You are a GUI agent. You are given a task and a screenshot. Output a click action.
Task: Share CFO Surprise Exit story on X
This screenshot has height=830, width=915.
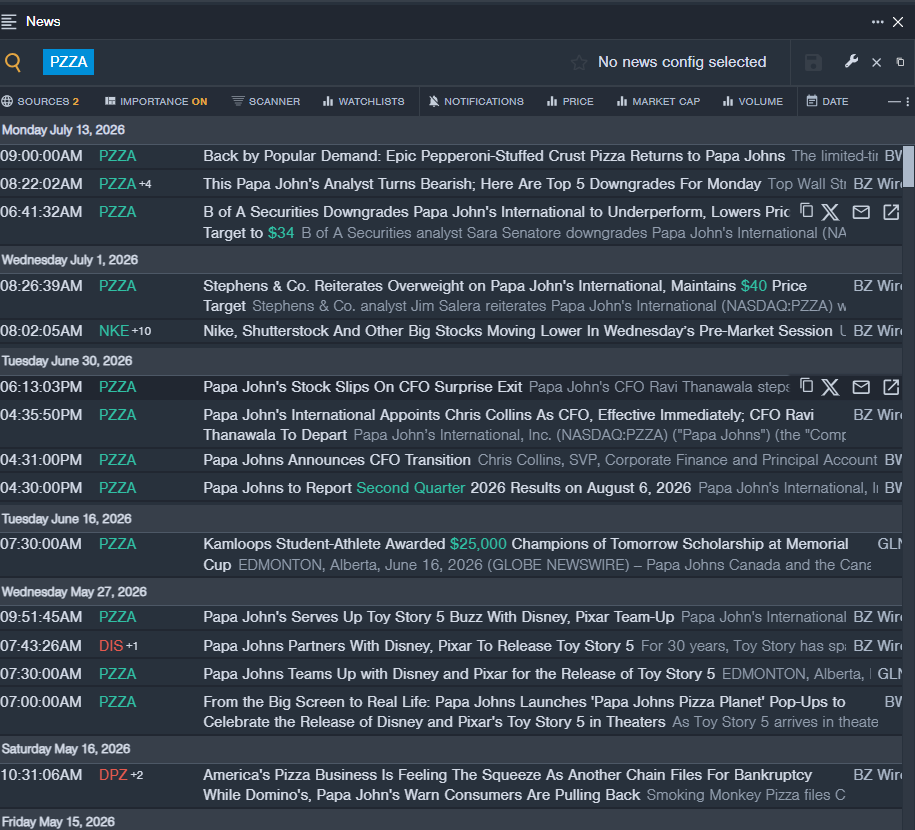click(x=830, y=387)
